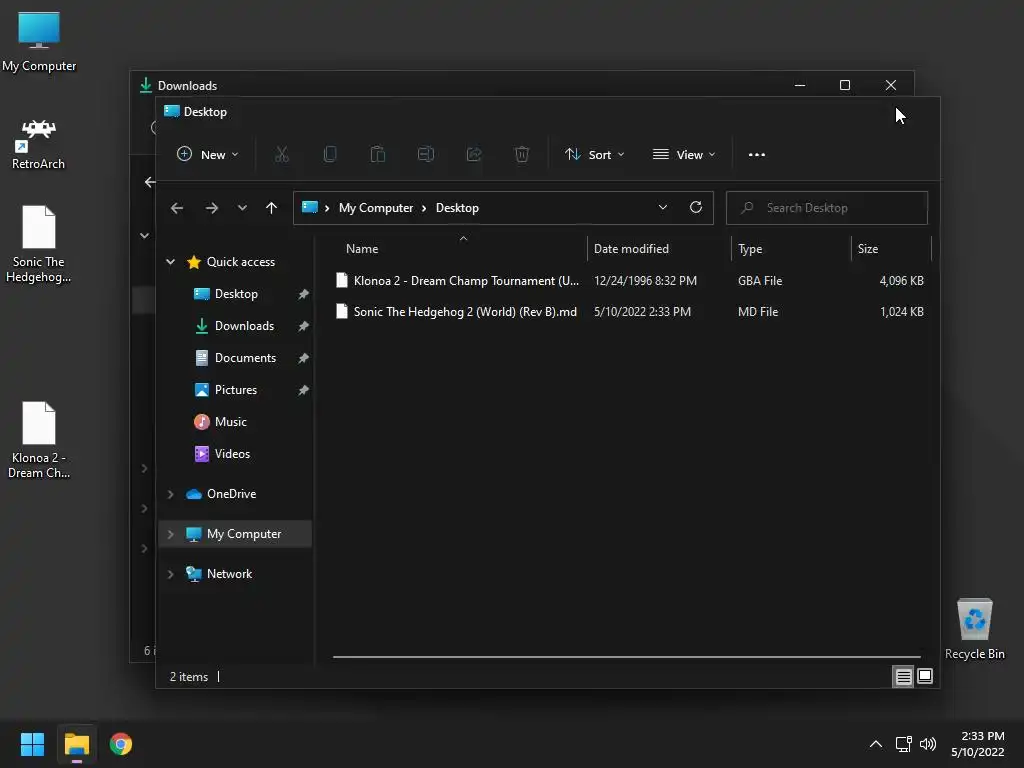
Task: Click the Search Desktop field
Action: (x=827, y=208)
